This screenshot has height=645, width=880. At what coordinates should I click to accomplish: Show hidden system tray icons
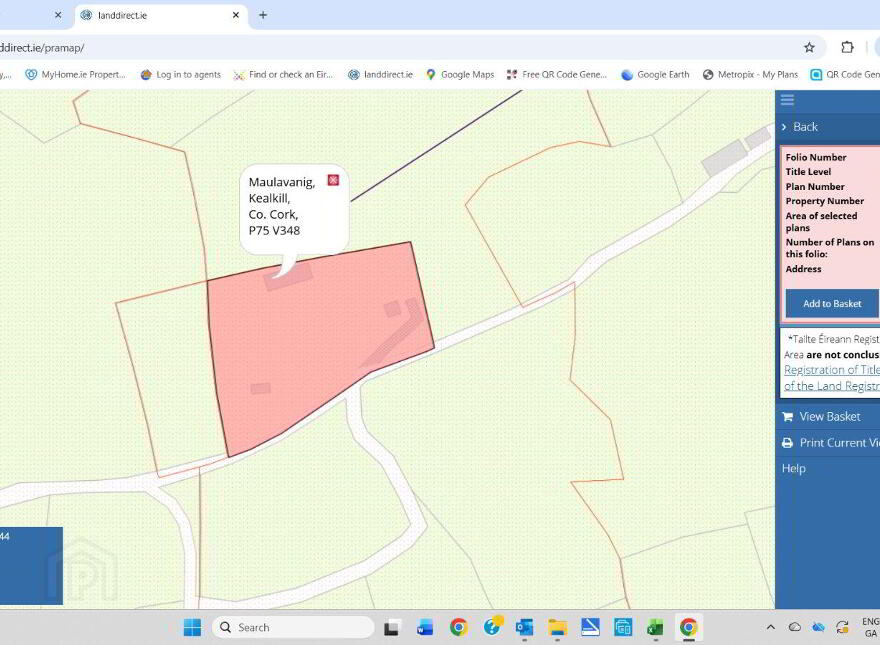(771, 627)
